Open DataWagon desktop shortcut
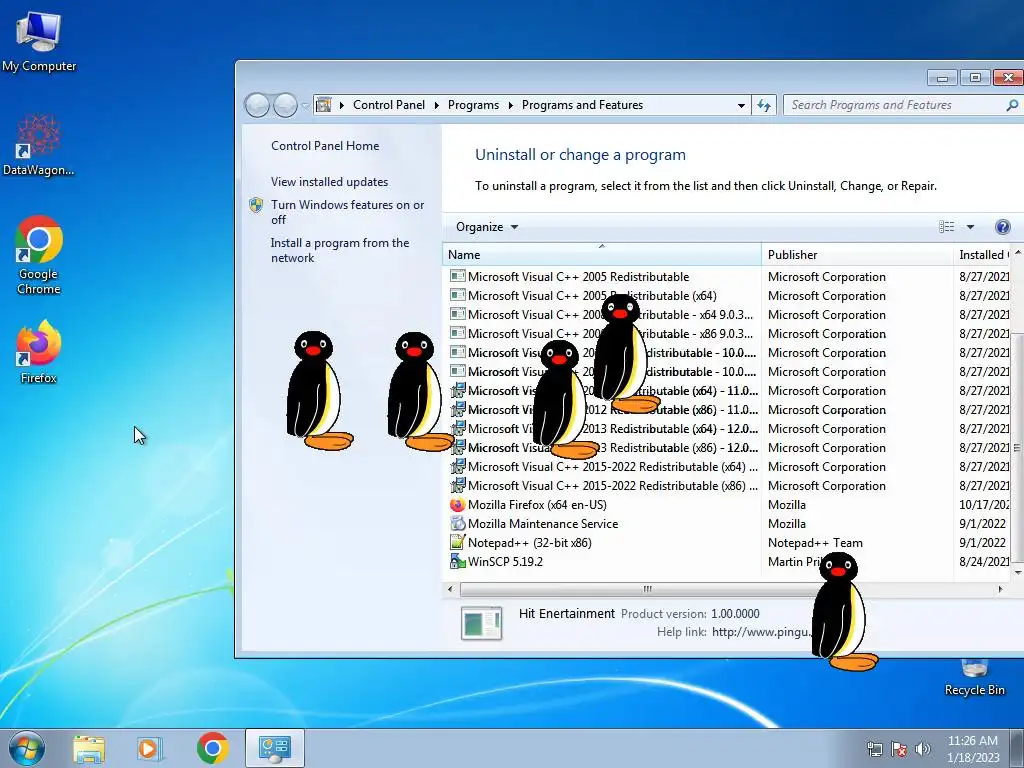Viewport: 1024px width, 768px height. point(39,146)
